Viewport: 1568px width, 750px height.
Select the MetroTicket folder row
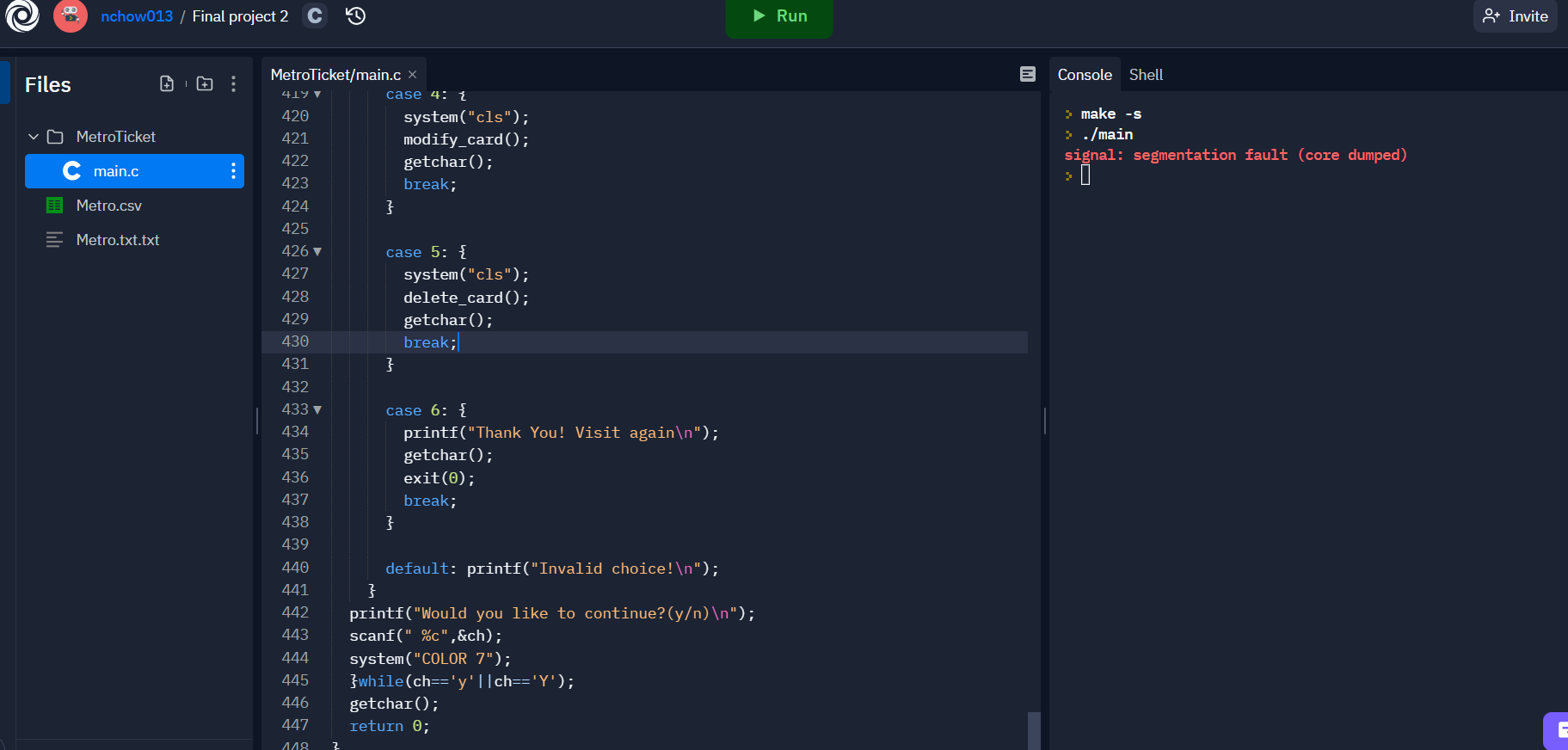coord(134,137)
